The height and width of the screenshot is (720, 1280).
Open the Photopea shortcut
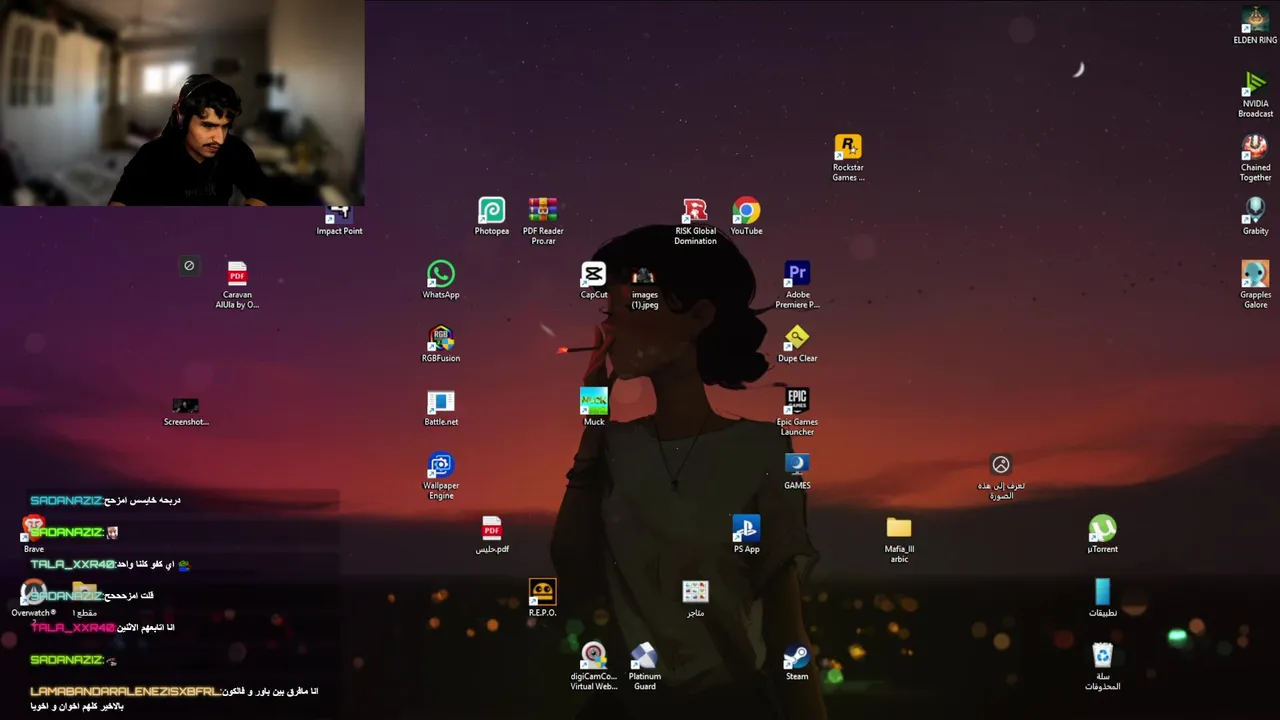pos(491,217)
